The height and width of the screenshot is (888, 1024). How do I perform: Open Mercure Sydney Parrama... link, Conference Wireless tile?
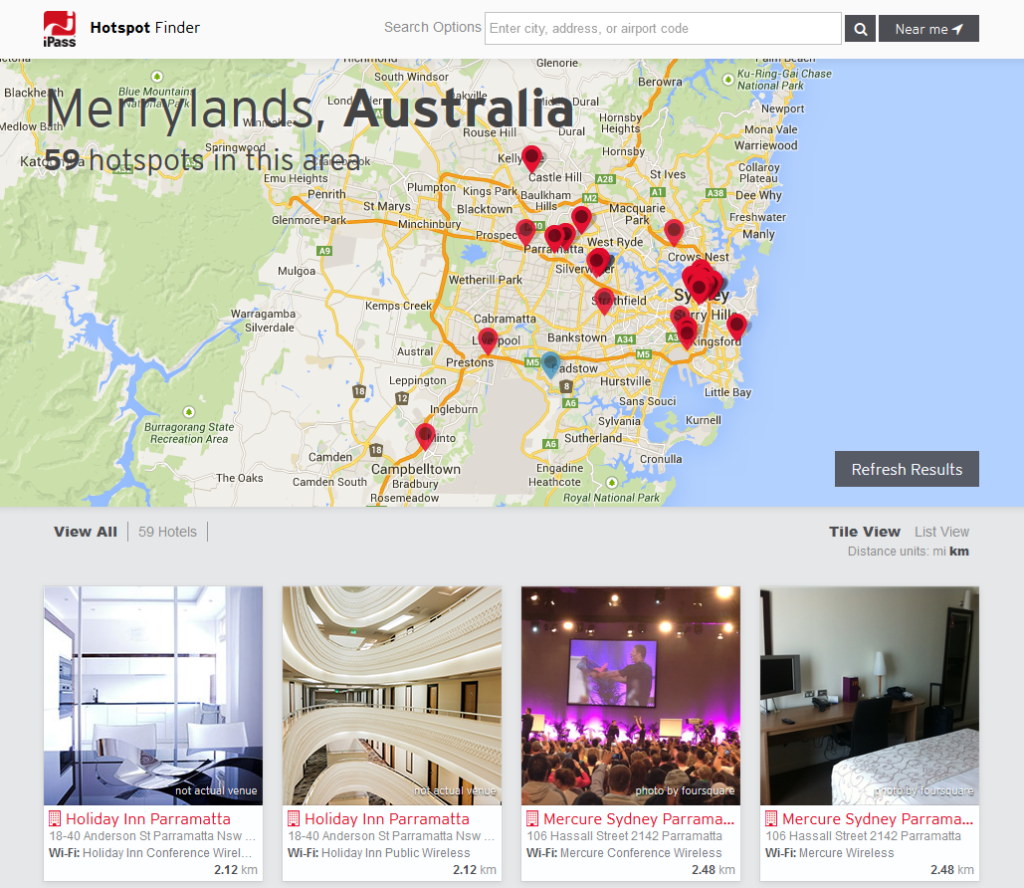[x=639, y=819]
